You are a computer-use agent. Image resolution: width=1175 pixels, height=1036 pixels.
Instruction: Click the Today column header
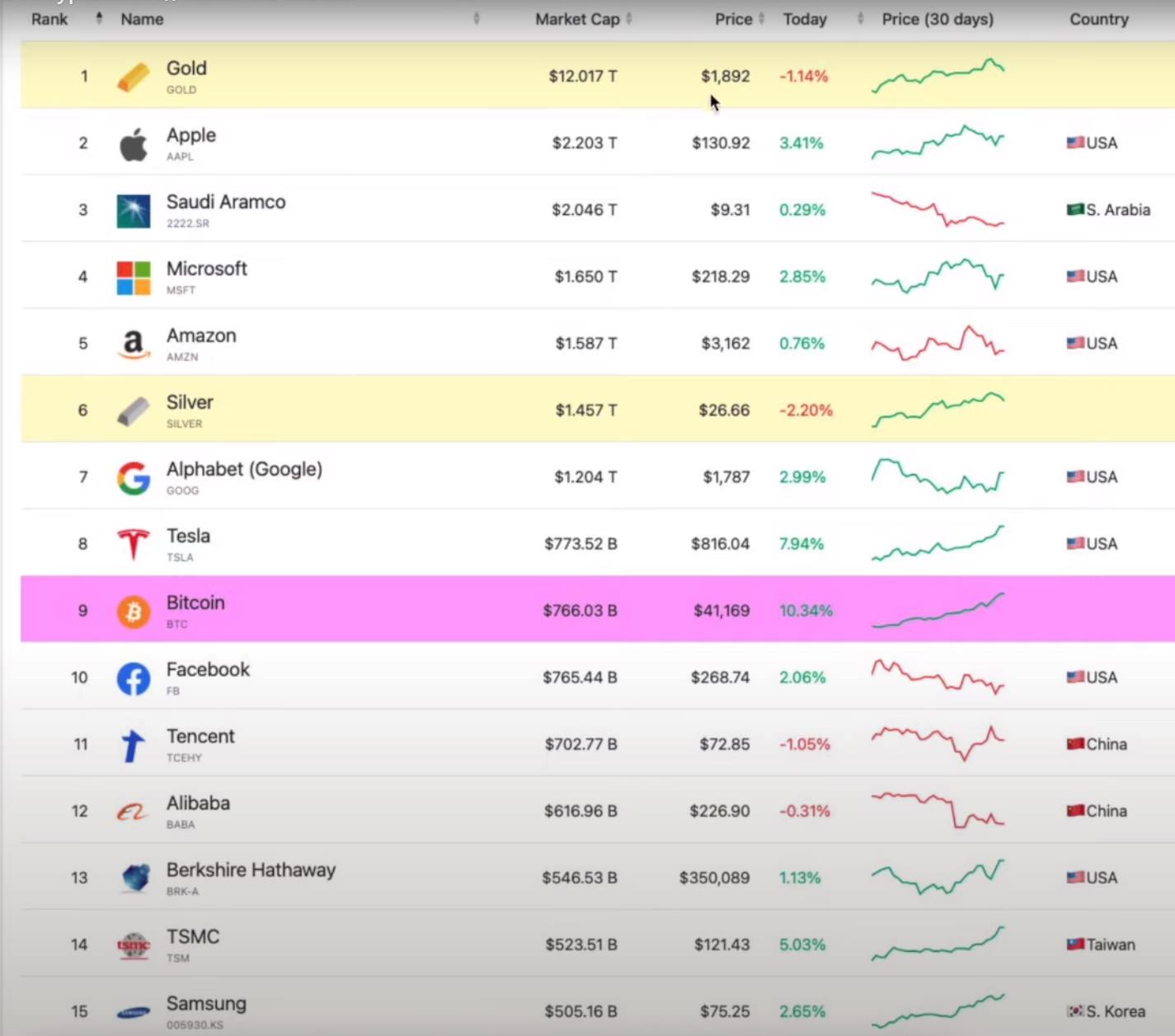coord(805,19)
